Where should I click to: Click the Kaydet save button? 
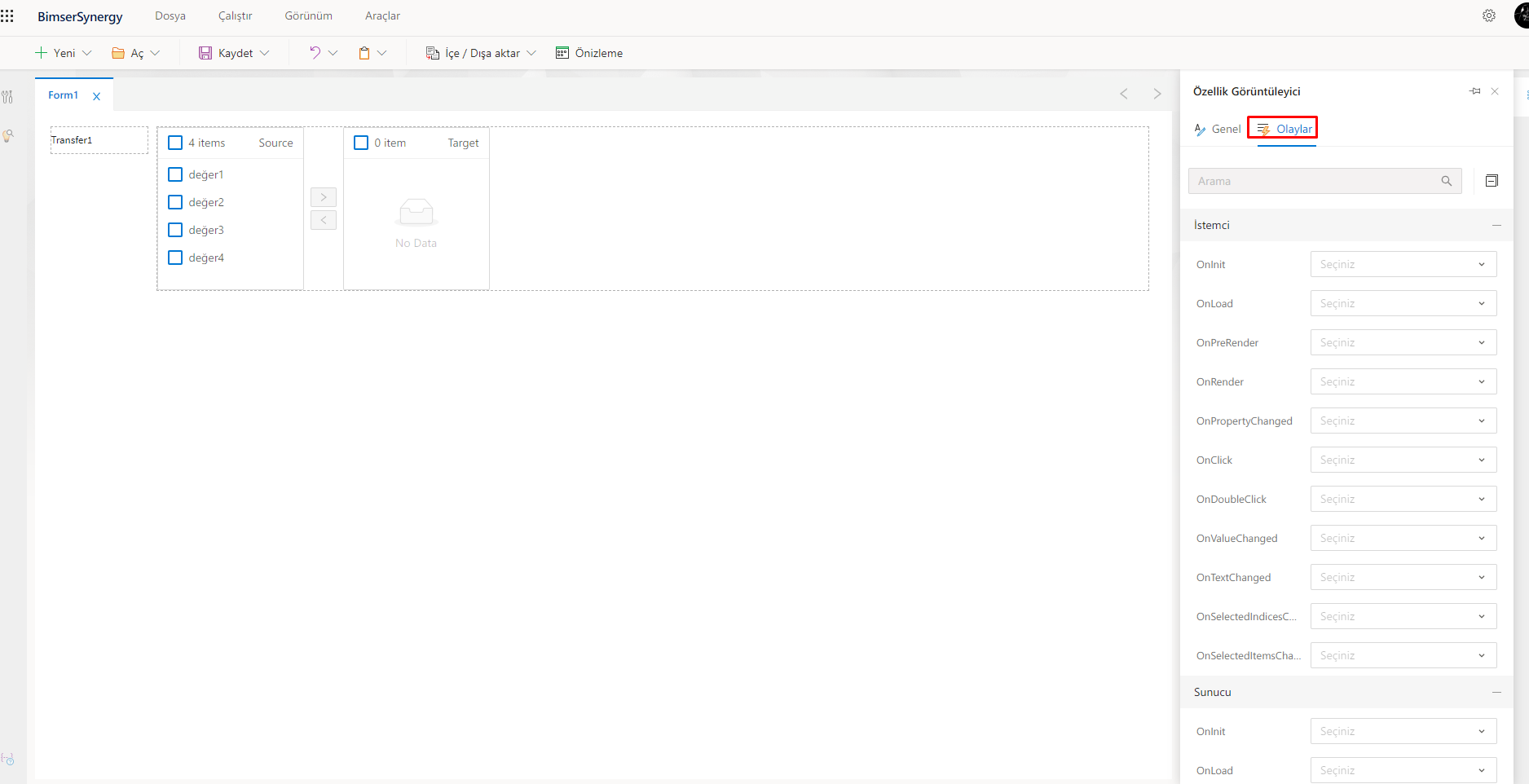tap(227, 53)
